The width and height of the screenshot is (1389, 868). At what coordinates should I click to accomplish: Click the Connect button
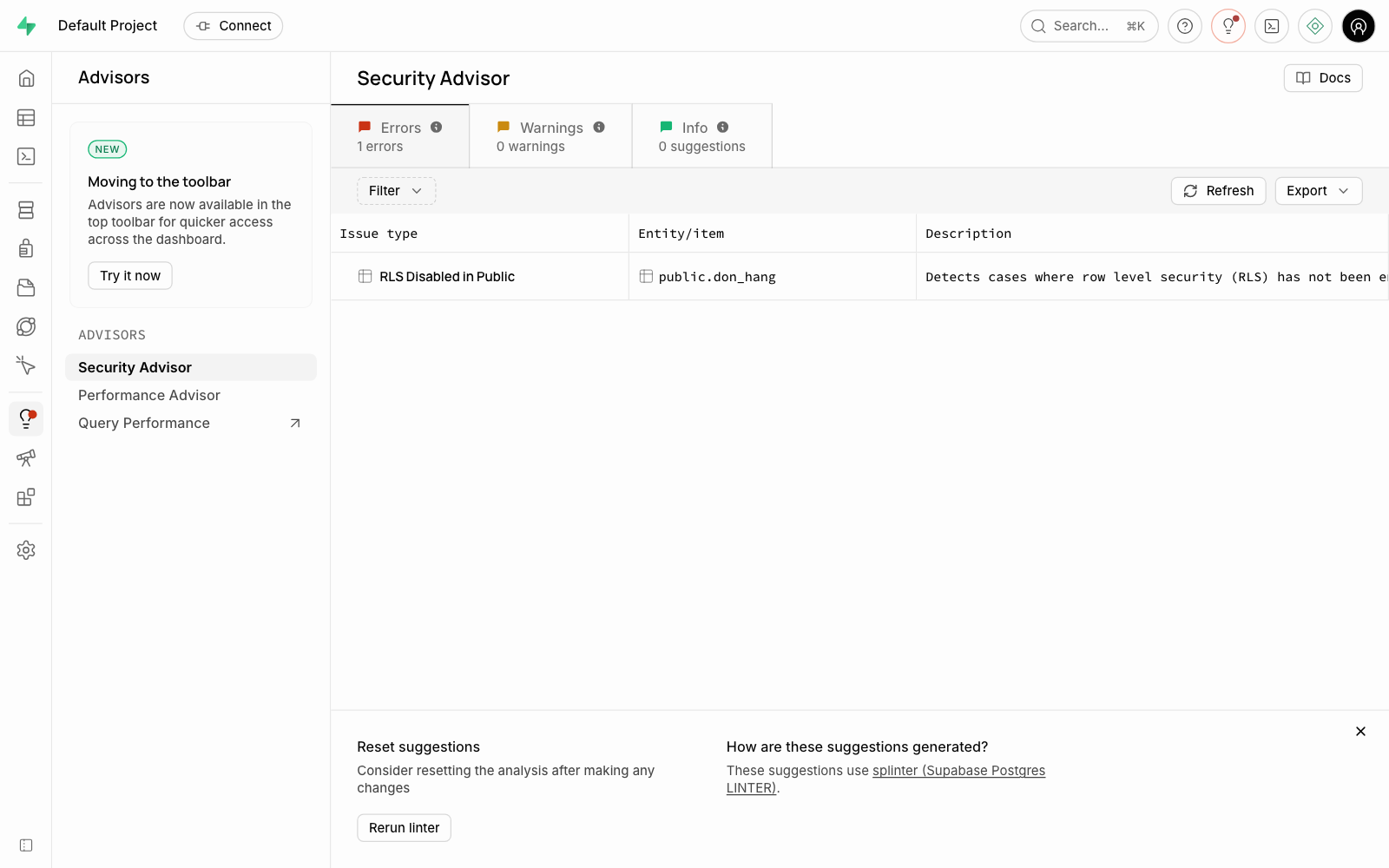click(x=234, y=26)
